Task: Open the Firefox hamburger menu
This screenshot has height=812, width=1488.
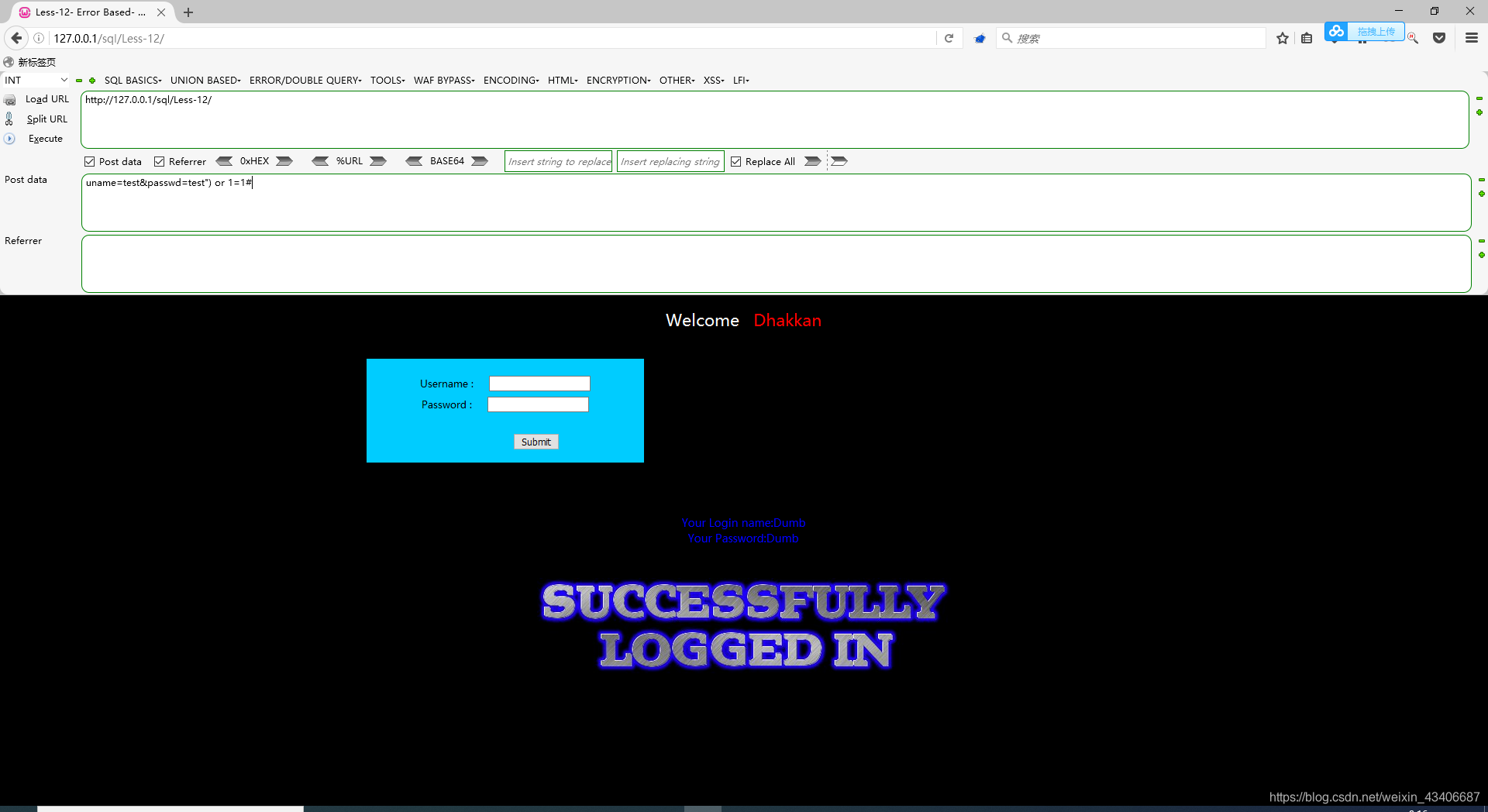Action: pyautogui.click(x=1471, y=38)
